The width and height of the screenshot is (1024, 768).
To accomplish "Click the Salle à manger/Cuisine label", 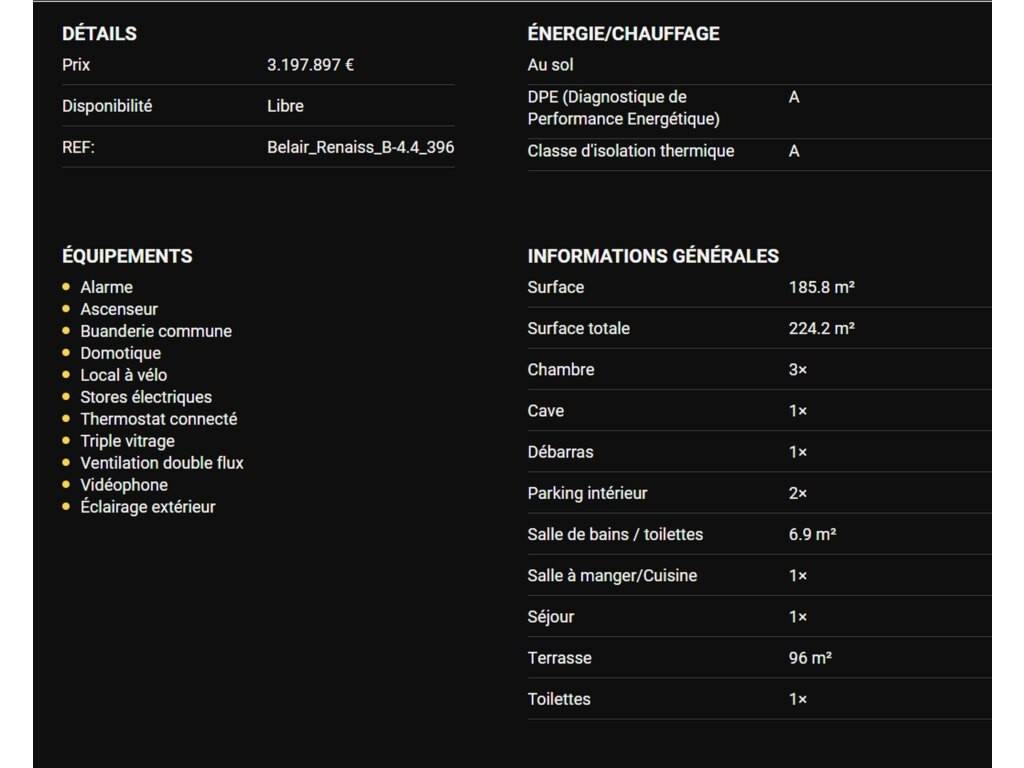I will tap(612, 576).
